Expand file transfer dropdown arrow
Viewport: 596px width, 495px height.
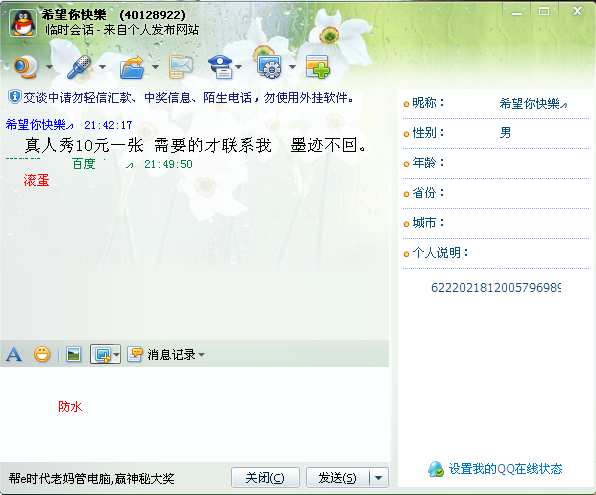pos(155,67)
